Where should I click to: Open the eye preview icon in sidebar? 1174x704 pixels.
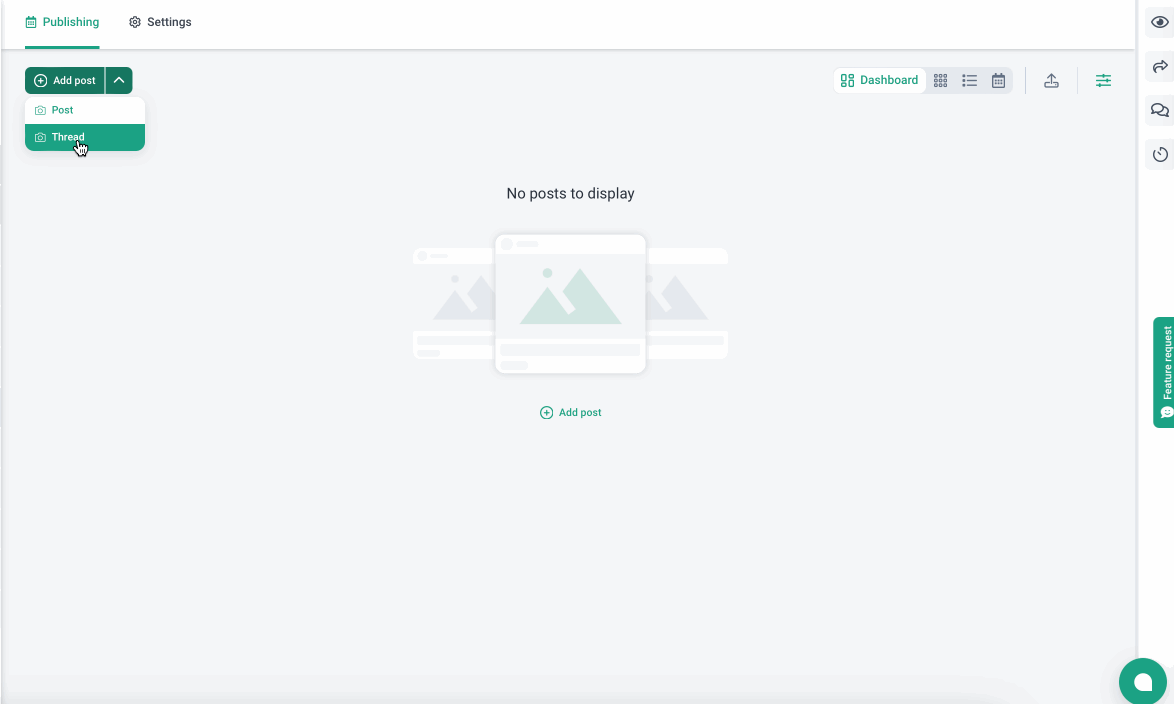[1159, 23]
